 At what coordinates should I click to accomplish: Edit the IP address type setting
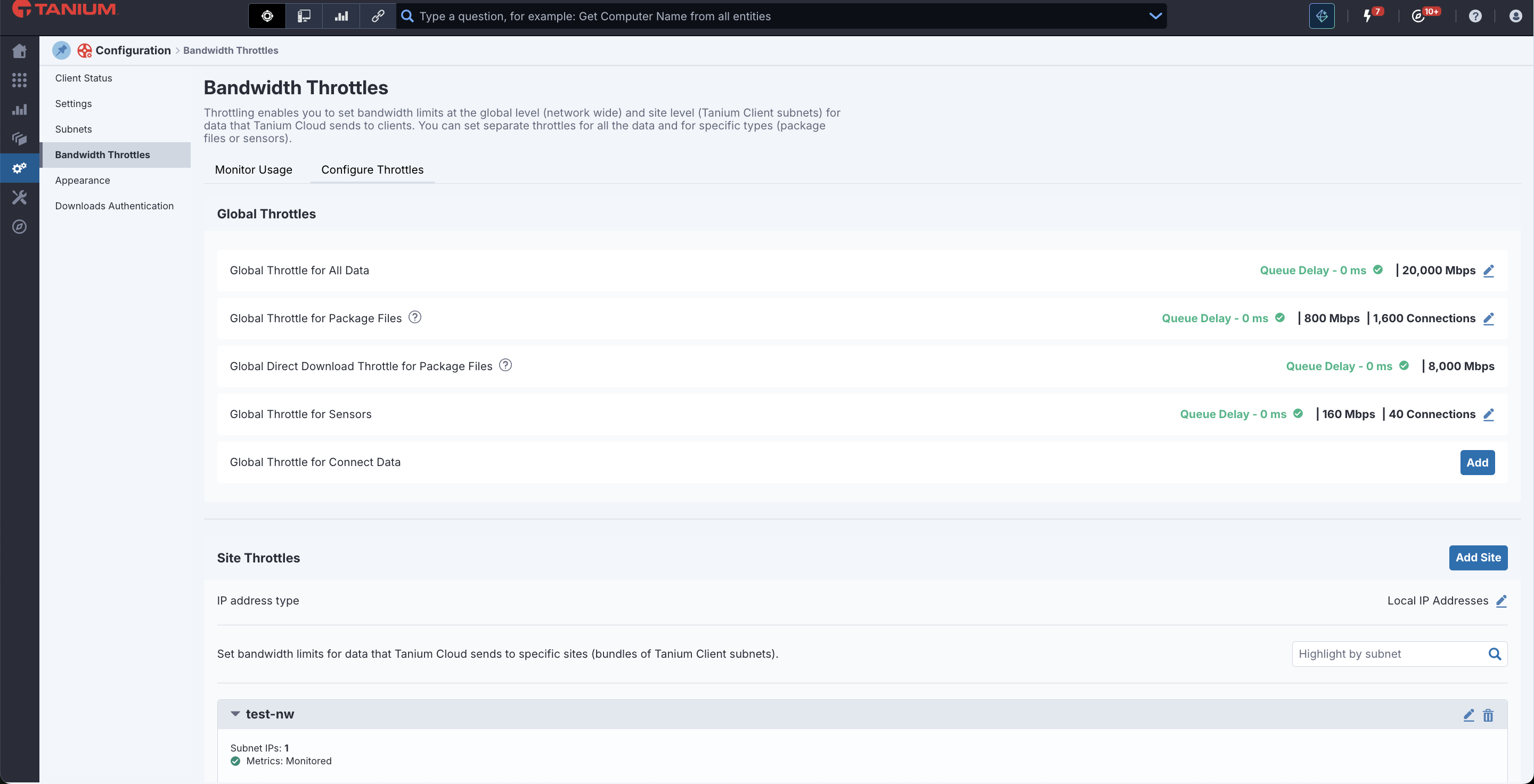pyautogui.click(x=1502, y=601)
